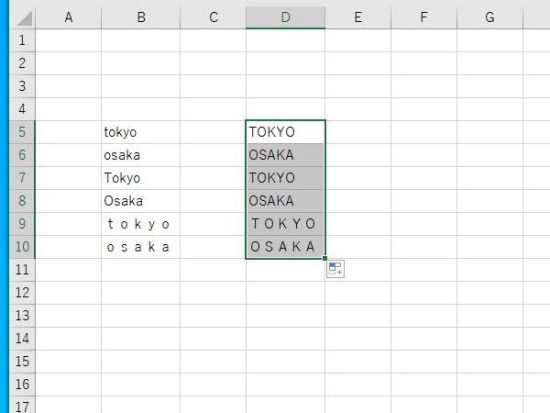Select column B header
This screenshot has width=550, height=413.
(x=141, y=17)
